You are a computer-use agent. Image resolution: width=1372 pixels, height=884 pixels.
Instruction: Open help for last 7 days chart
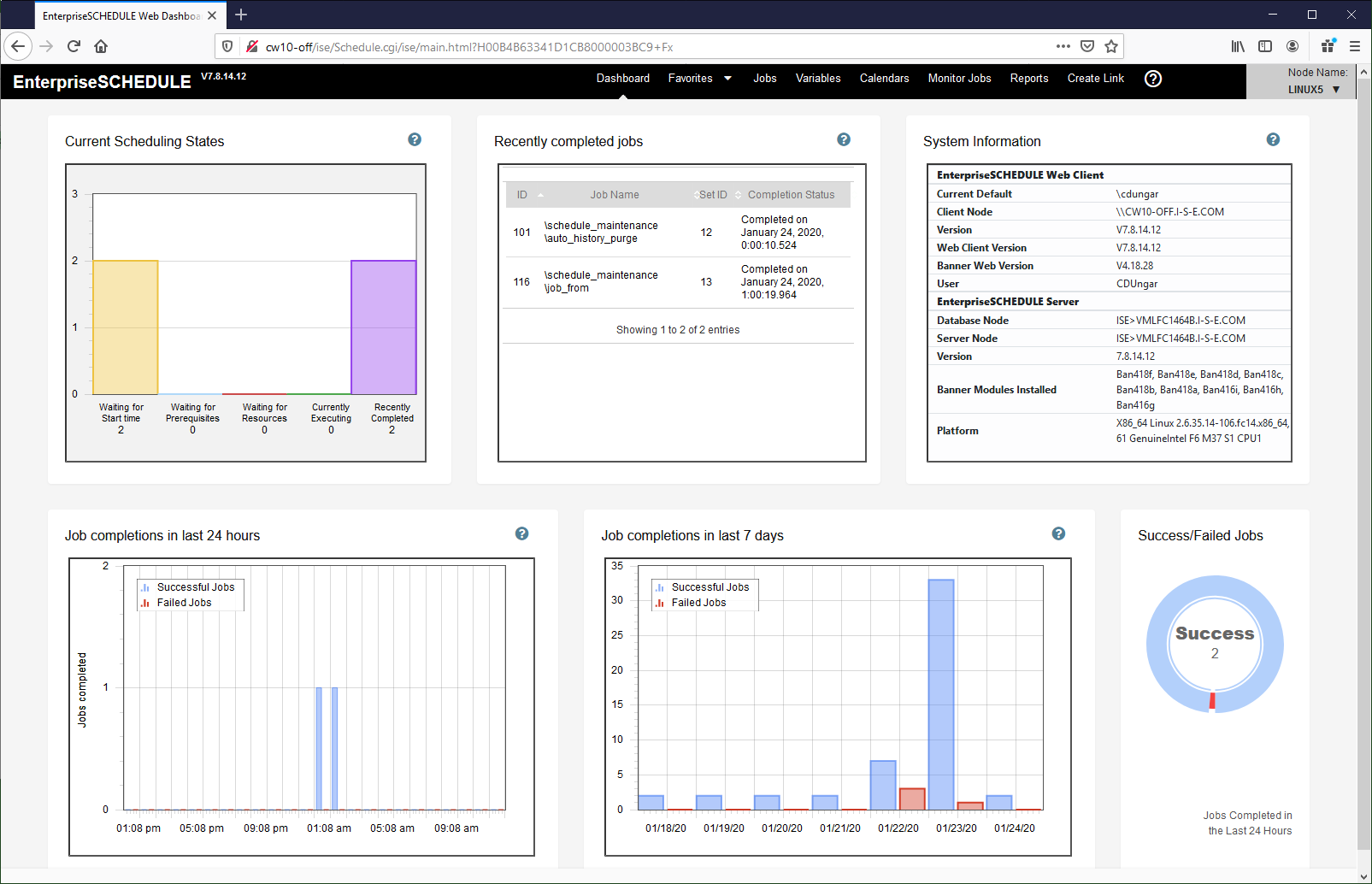pos(1058,533)
